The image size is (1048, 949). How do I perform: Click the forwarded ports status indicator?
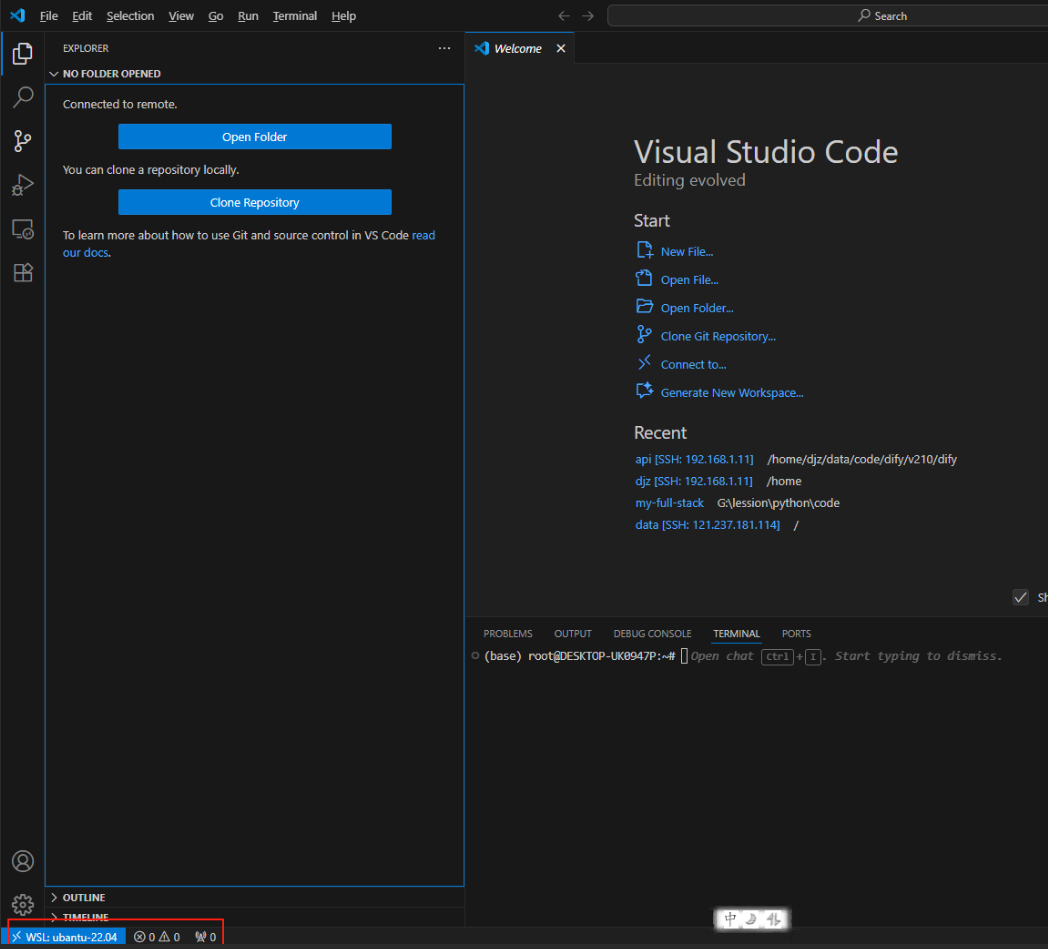(x=206, y=937)
